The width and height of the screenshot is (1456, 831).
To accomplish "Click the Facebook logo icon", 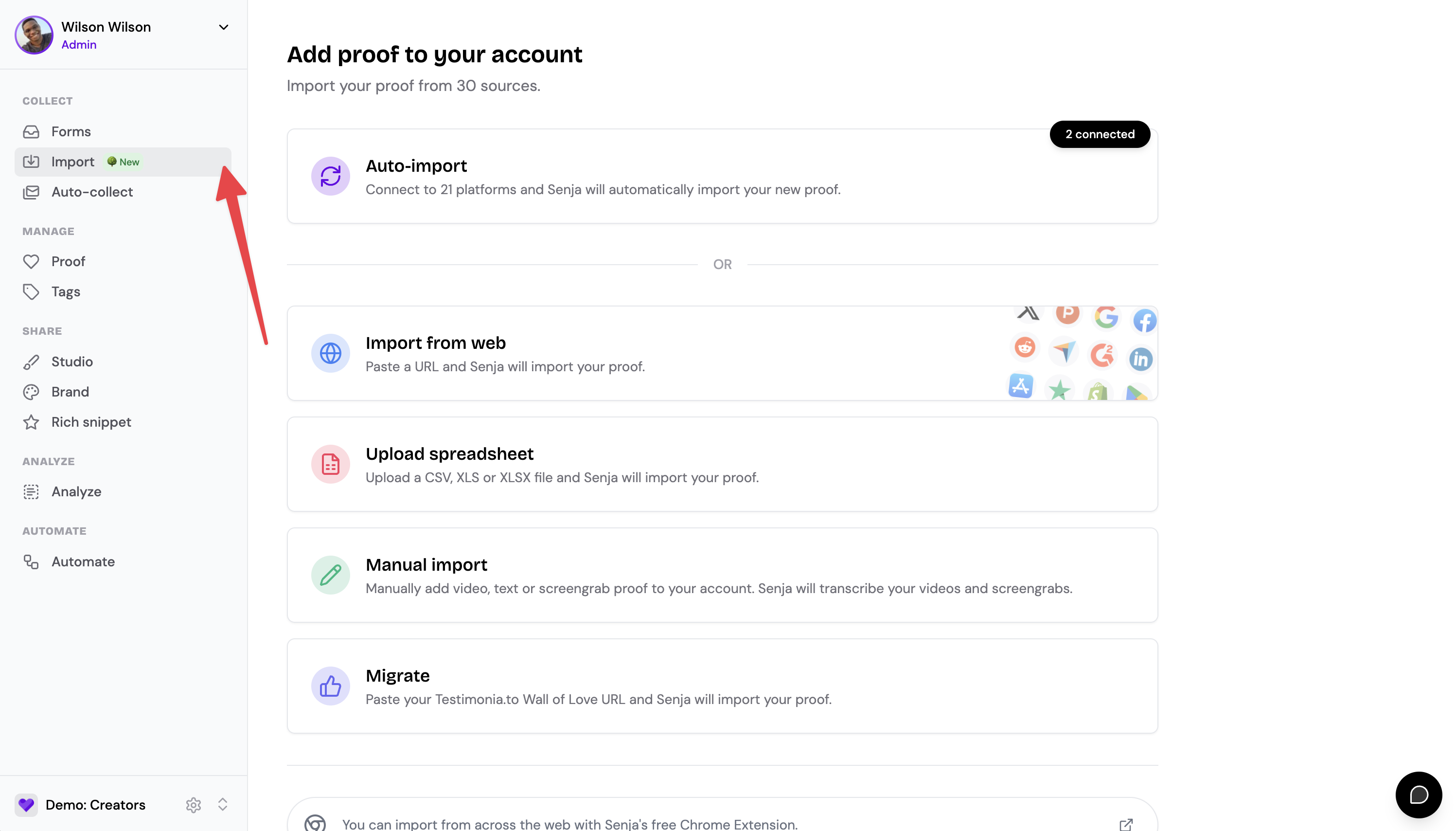I will tap(1145, 321).
